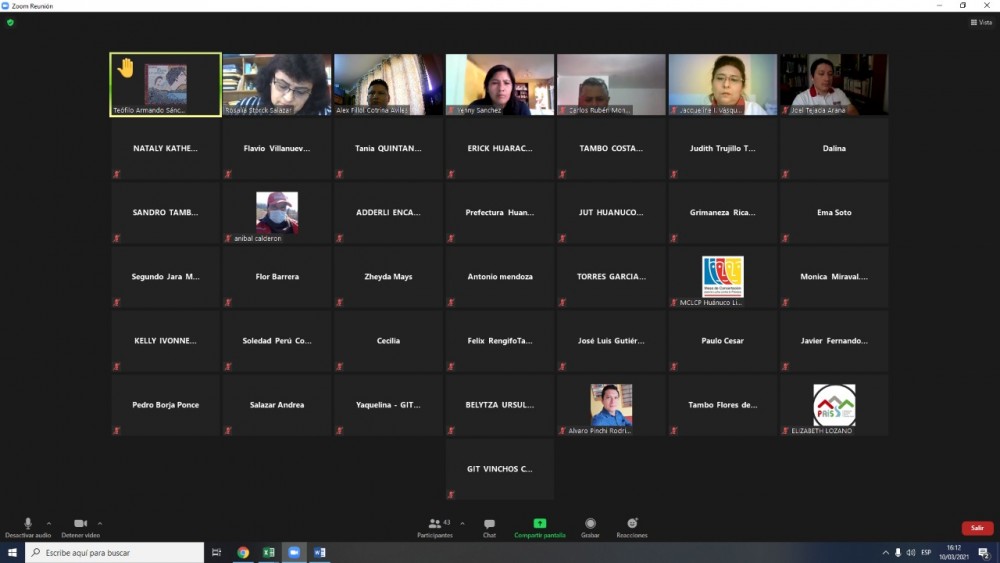Open the Chat panel
This screenshot has height=563, width=1000.
(489, 526)
